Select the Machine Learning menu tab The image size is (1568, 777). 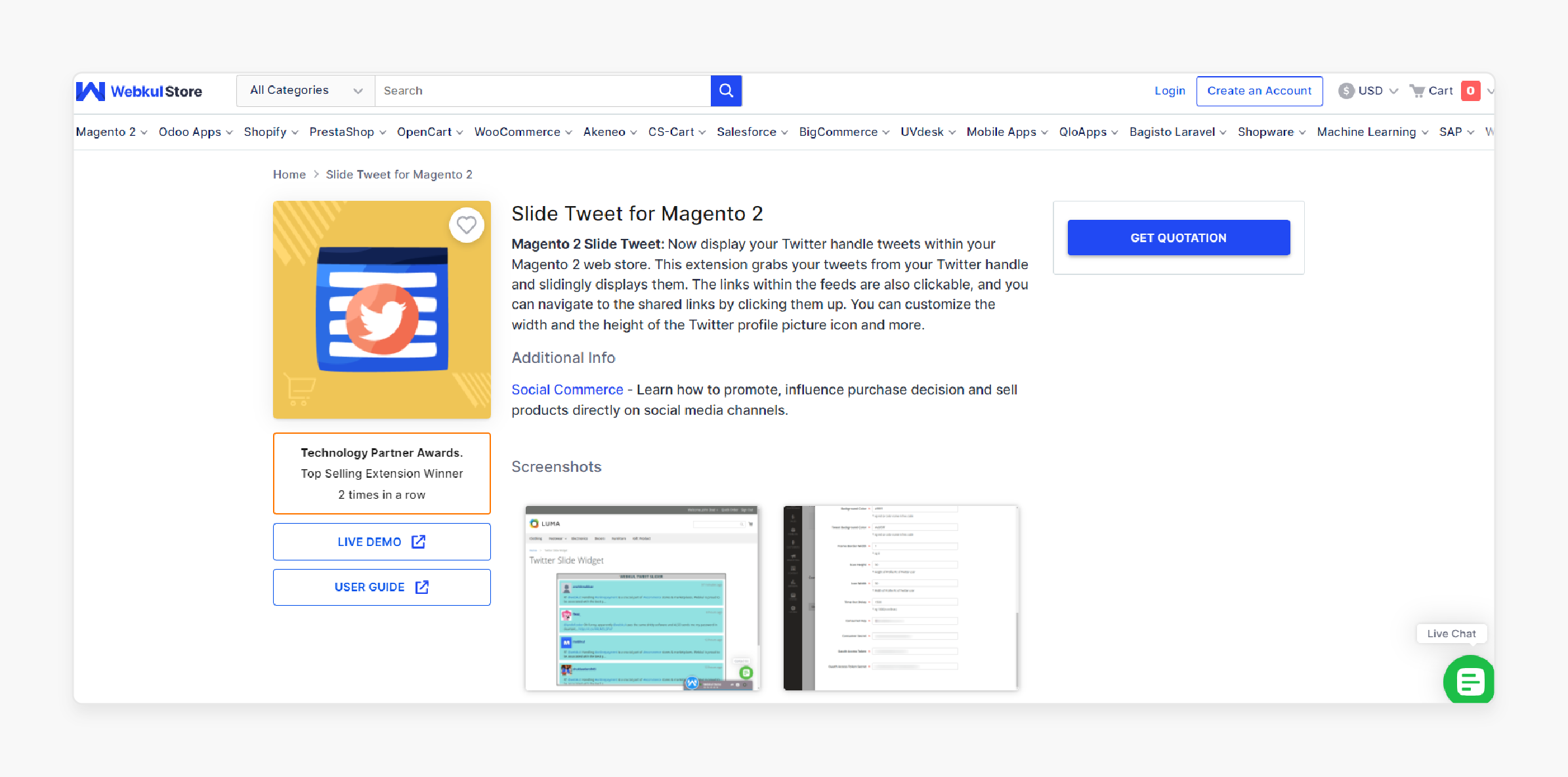click(x=1370, y=131)
